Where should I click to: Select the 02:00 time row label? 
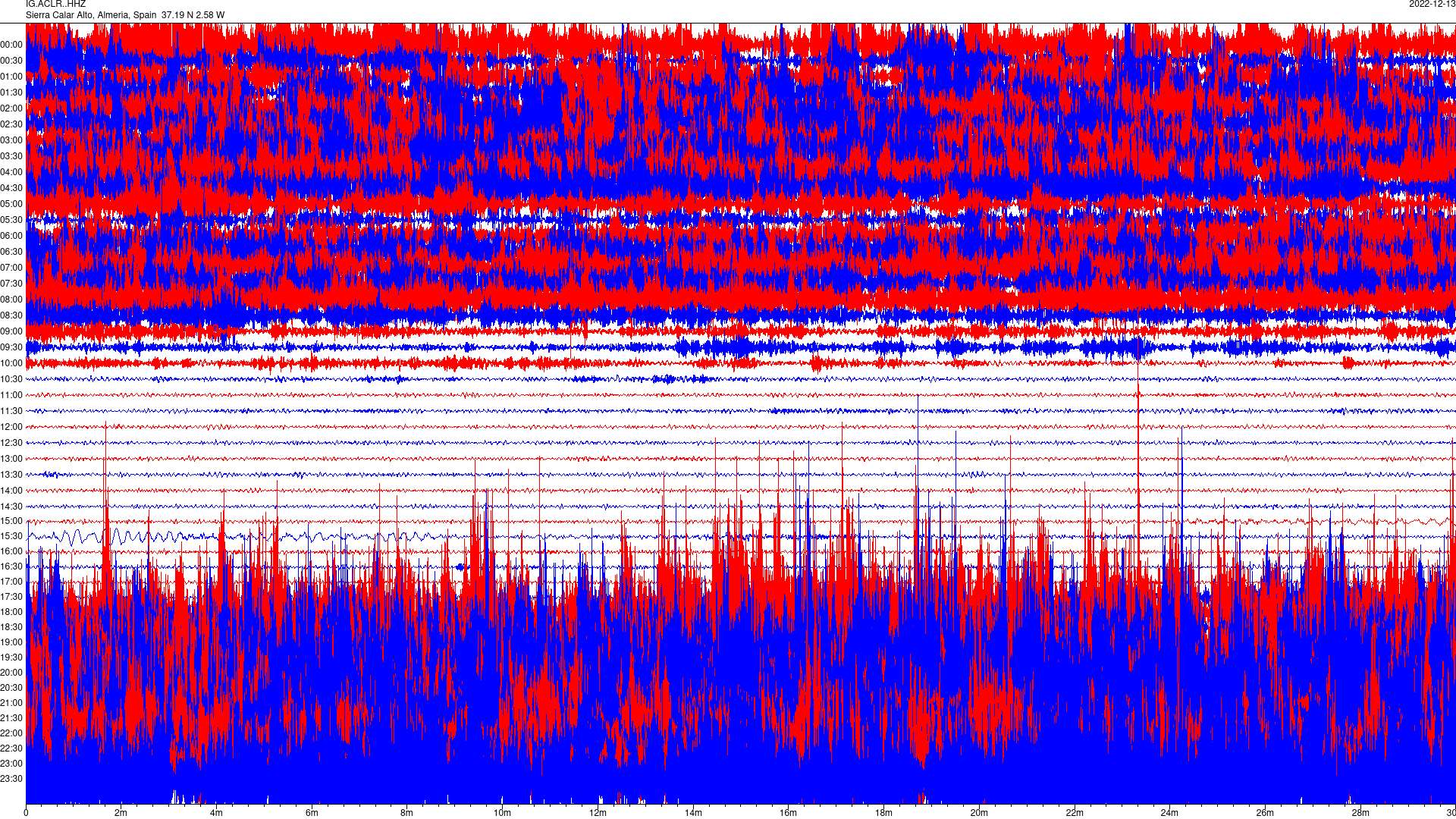coord(11,108)
